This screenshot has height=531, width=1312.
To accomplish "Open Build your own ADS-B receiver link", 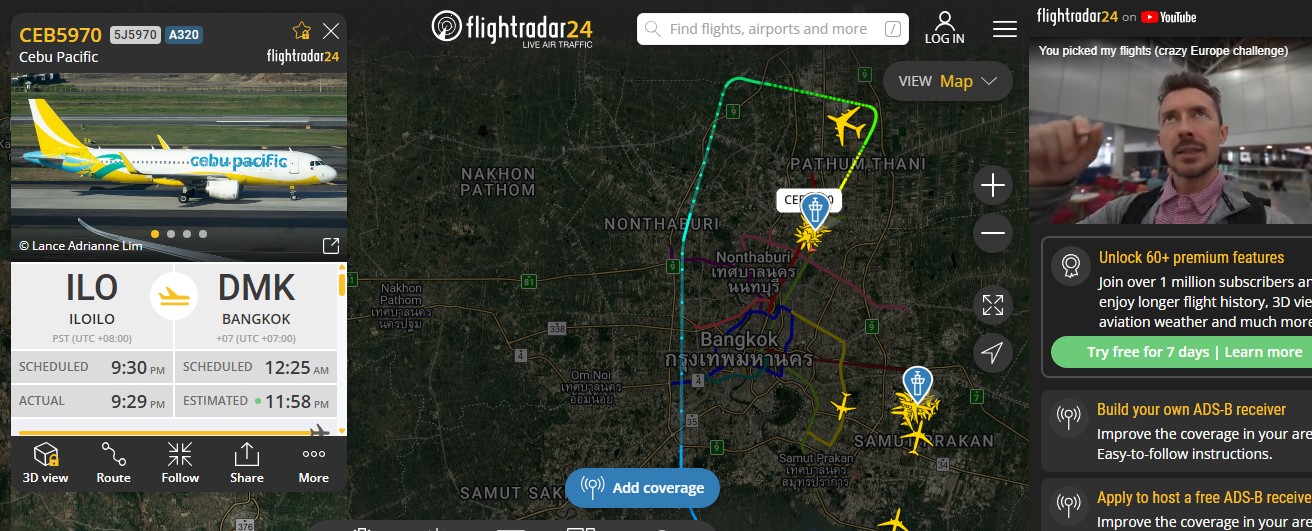I will (x=1191, y=409).
